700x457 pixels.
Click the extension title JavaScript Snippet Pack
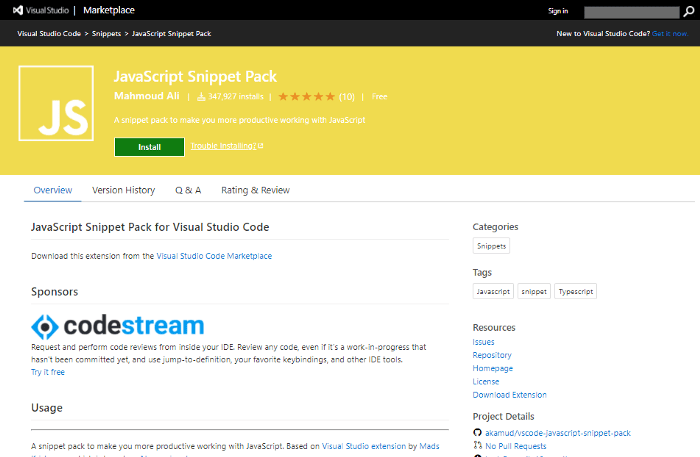195,76
